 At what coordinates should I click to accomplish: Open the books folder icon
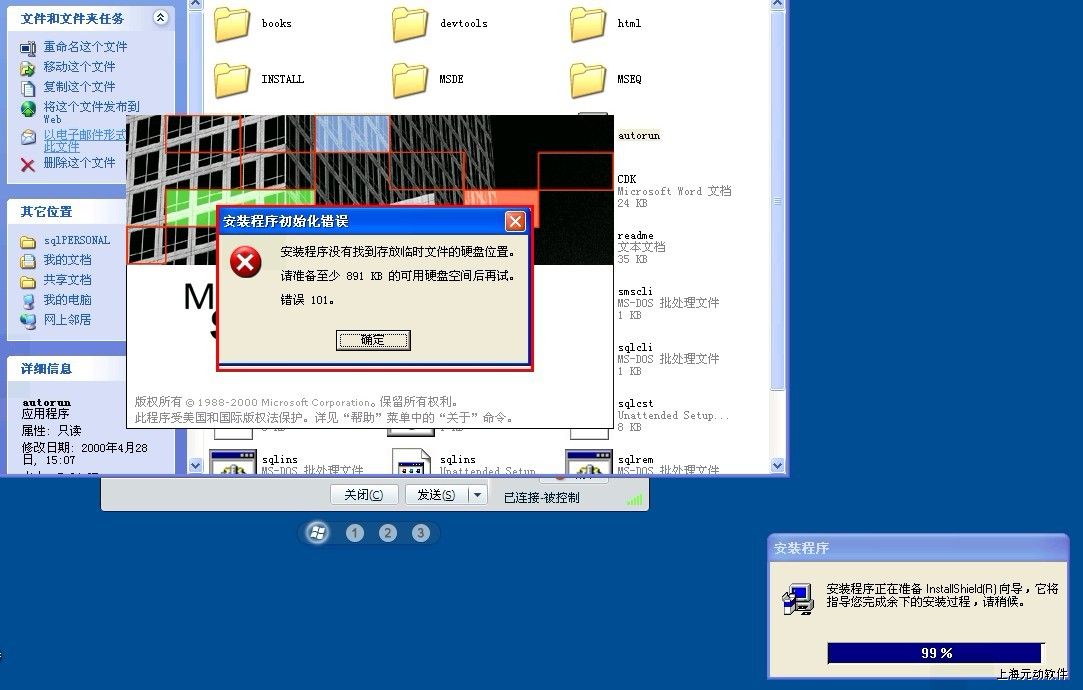point(232,24)
